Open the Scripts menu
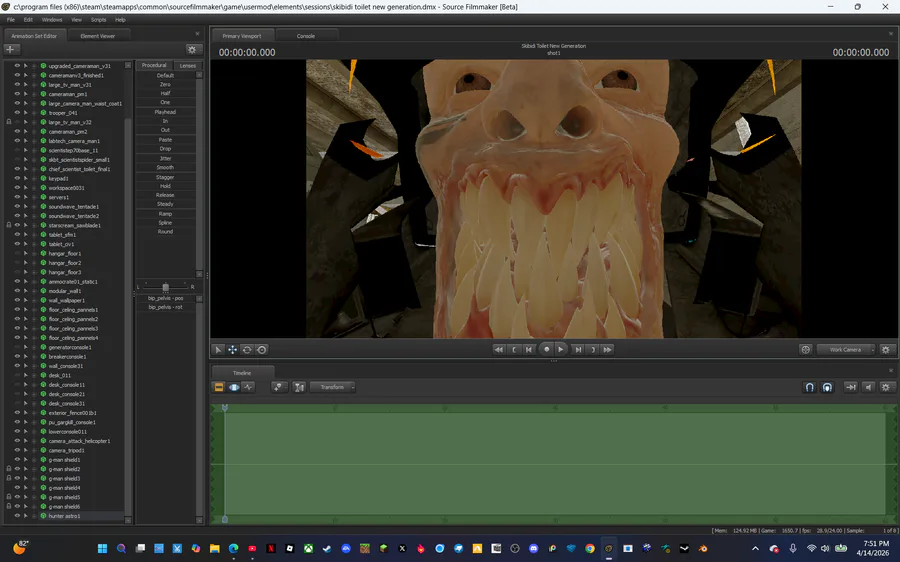This screenshot has height=562, width=900. coord(98,19)
